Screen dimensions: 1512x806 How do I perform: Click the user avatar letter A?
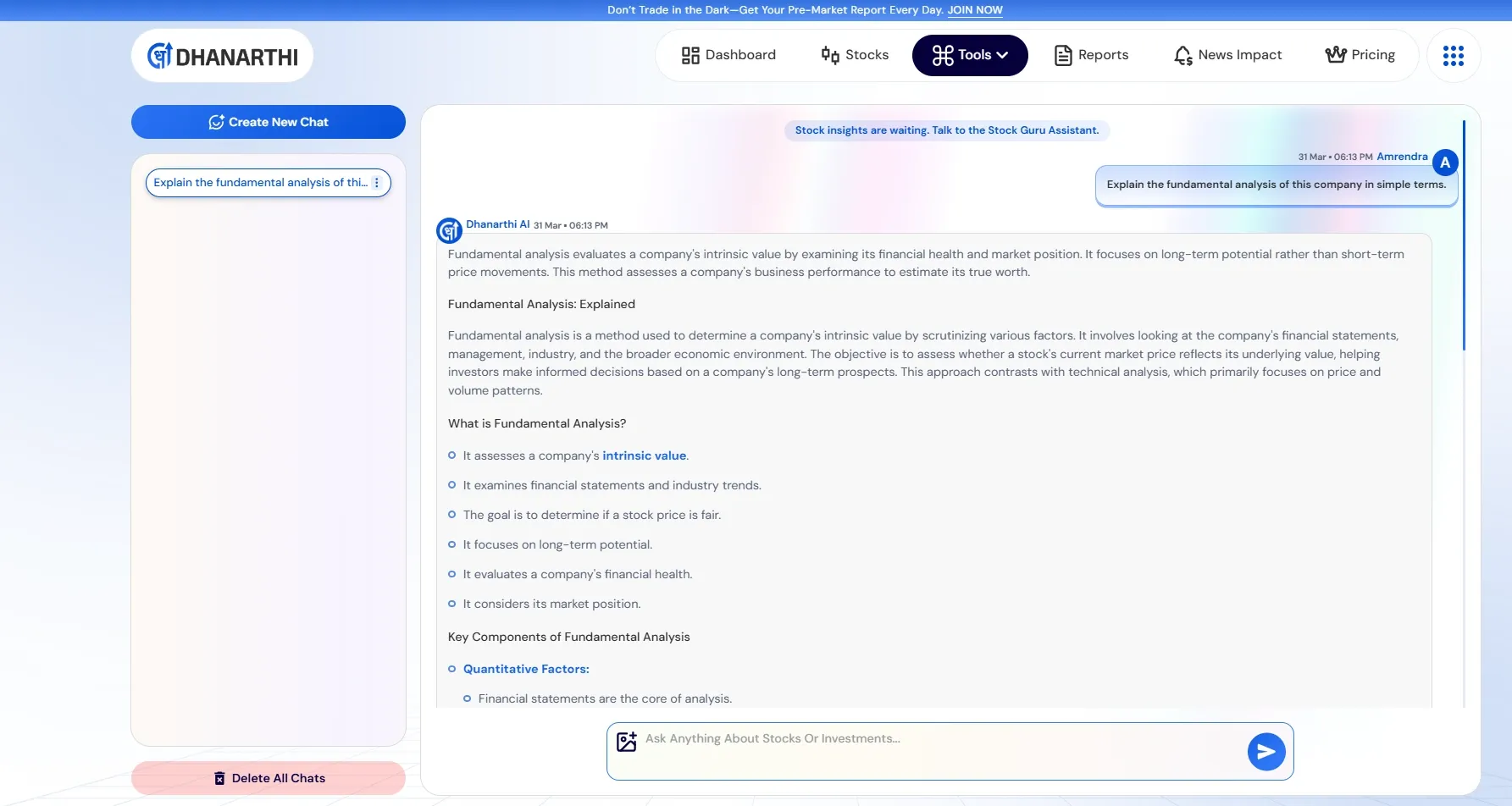[1444, 163]
